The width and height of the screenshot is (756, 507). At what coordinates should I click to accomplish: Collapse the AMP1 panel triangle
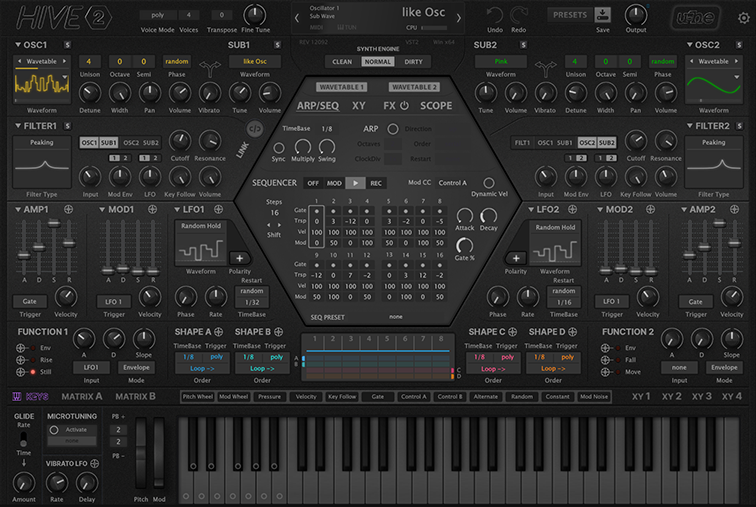[x=18, y=209]
